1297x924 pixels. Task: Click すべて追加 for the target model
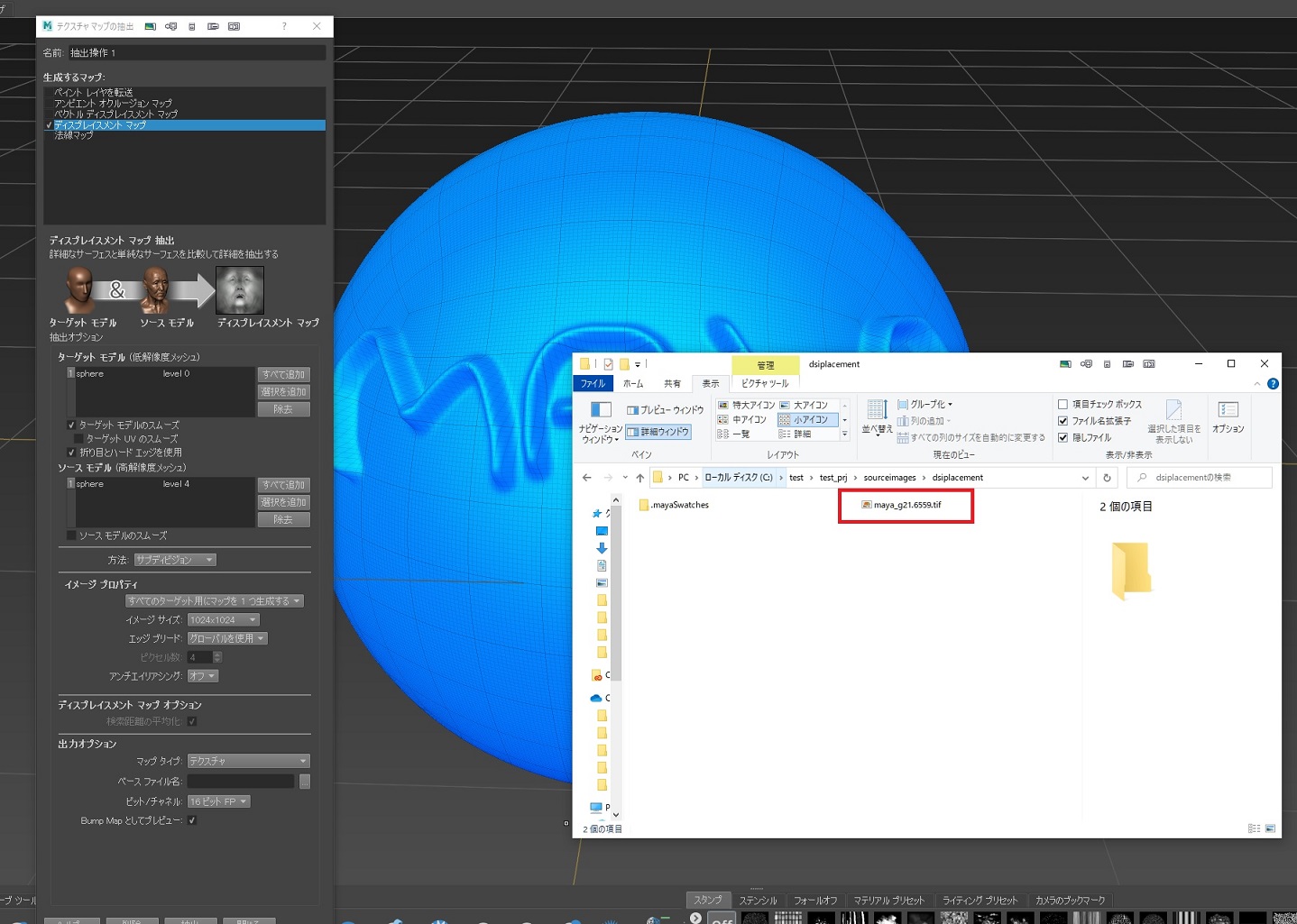point(284,373)
